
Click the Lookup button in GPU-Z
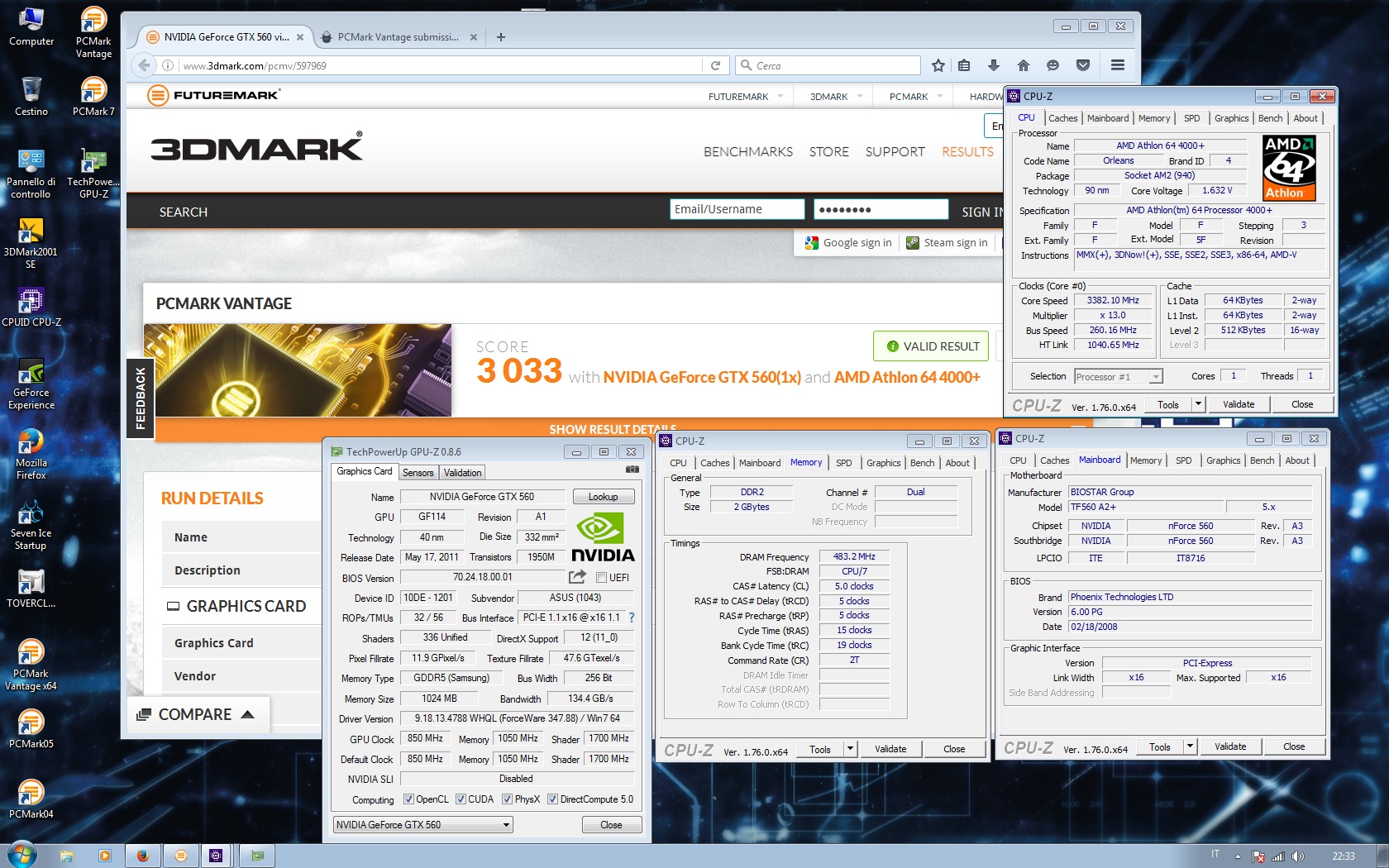603,497
